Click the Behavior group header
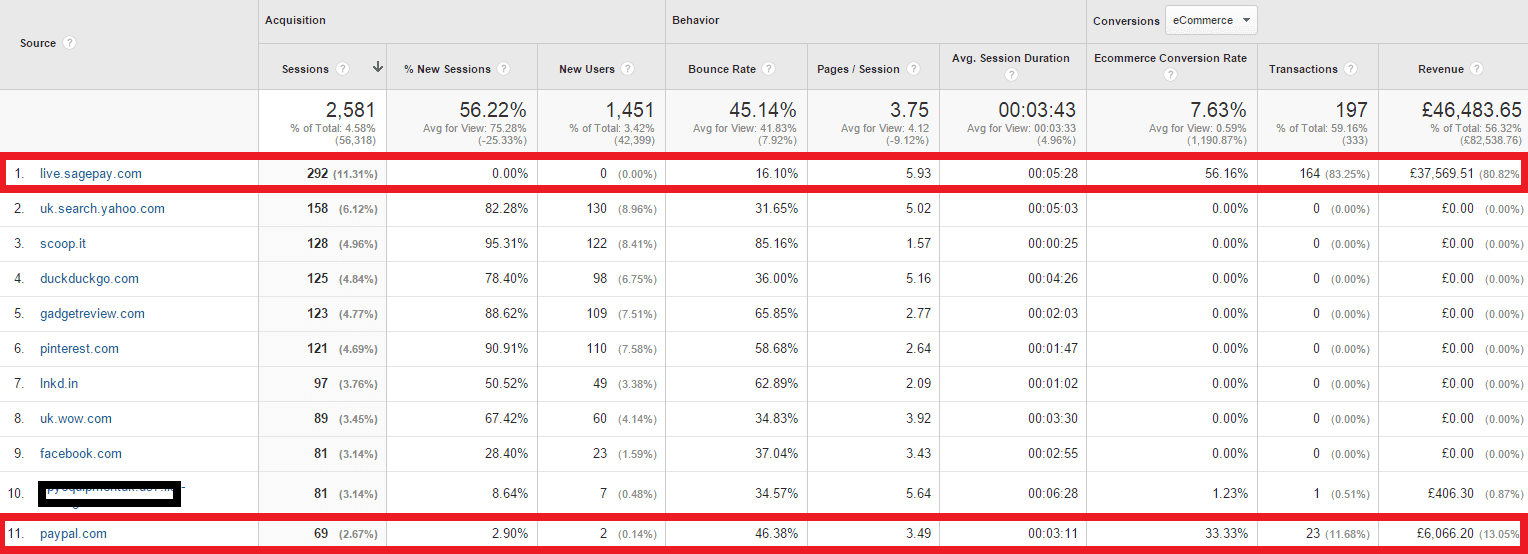 tap(695, 20)
